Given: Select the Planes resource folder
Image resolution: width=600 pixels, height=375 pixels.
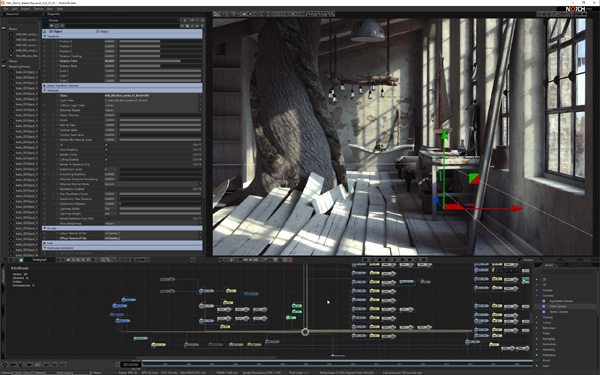Looking at the screenshot, I should 13,61.
